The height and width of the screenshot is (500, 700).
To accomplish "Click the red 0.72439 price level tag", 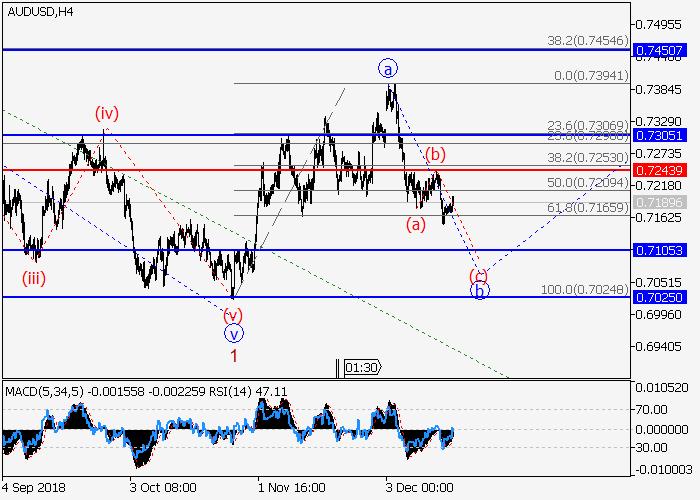I will [x=663, y=170].
